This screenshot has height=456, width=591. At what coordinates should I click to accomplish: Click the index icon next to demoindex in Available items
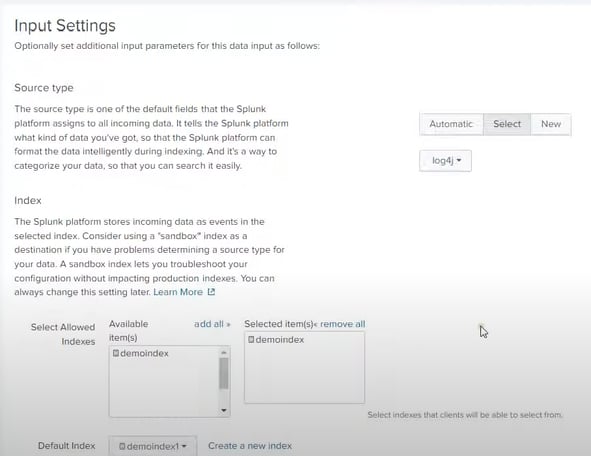click(116, 353)
